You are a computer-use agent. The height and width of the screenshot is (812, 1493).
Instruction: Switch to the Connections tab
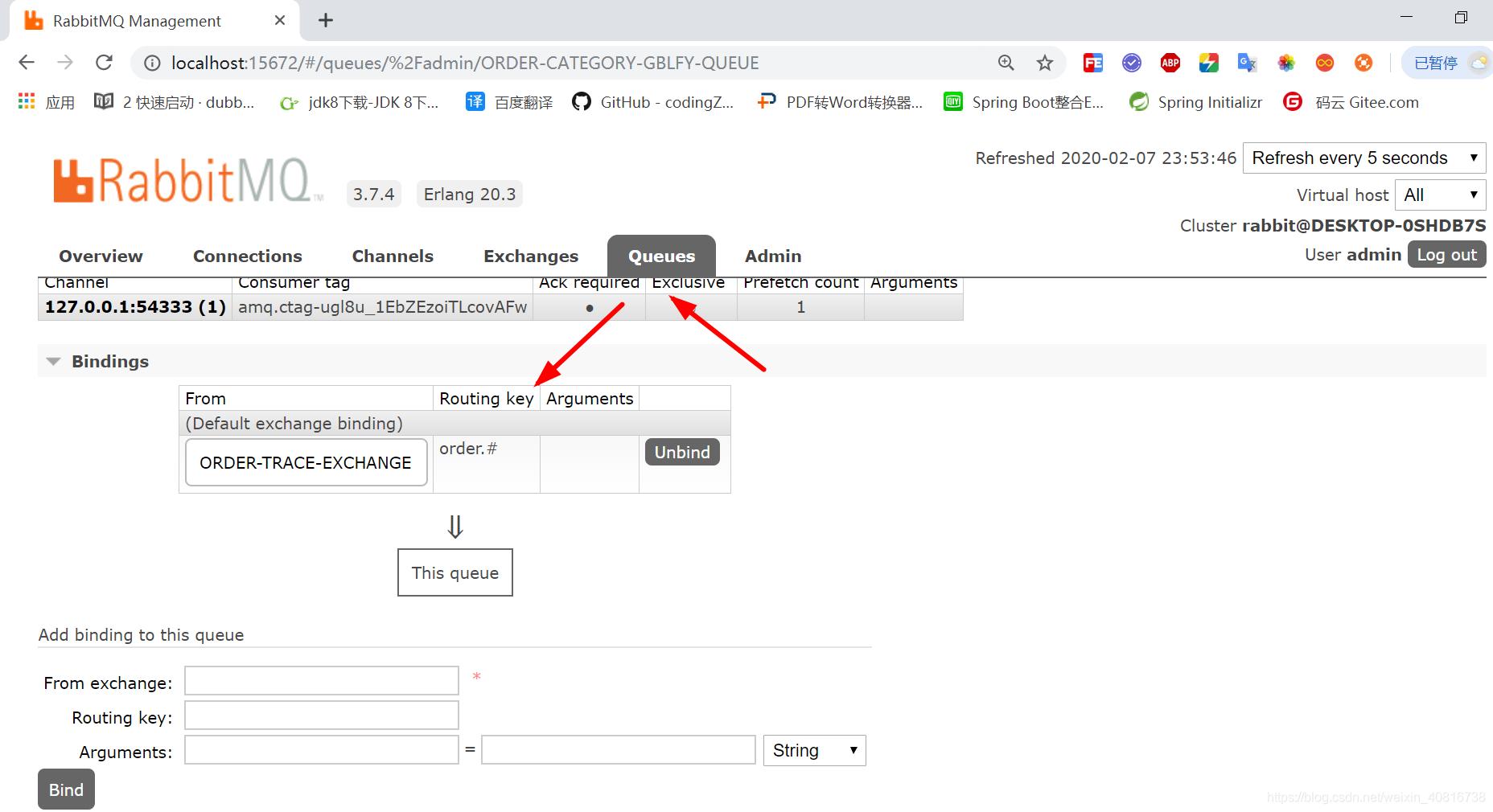[248, 256]
